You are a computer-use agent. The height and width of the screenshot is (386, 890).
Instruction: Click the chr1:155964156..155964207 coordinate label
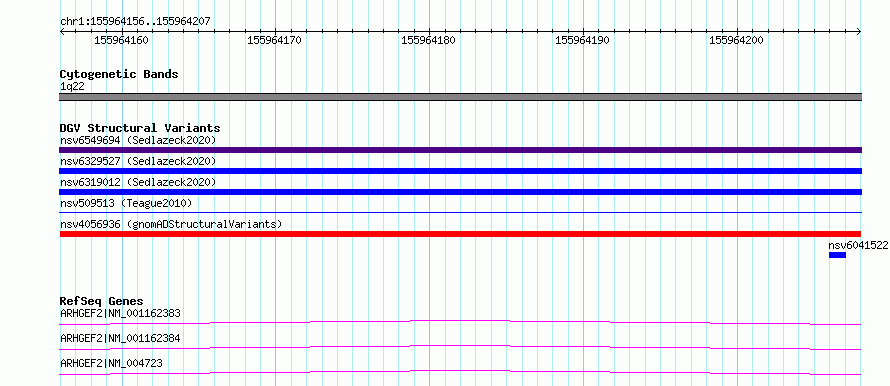coord(135,22)
